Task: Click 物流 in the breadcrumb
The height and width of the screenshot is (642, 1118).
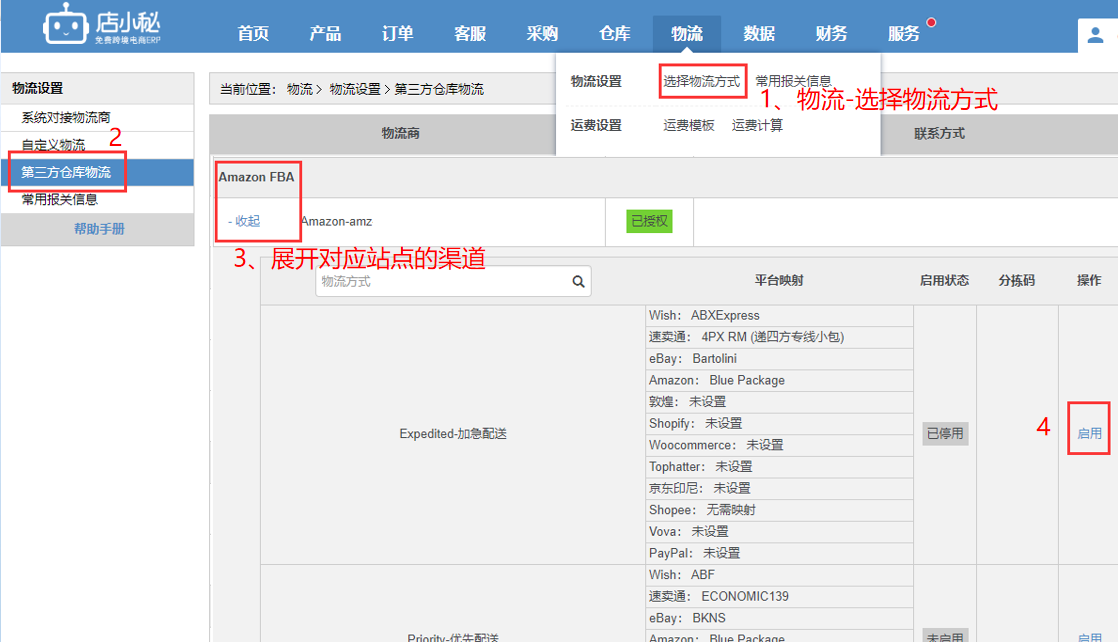Action: point(299,89)
